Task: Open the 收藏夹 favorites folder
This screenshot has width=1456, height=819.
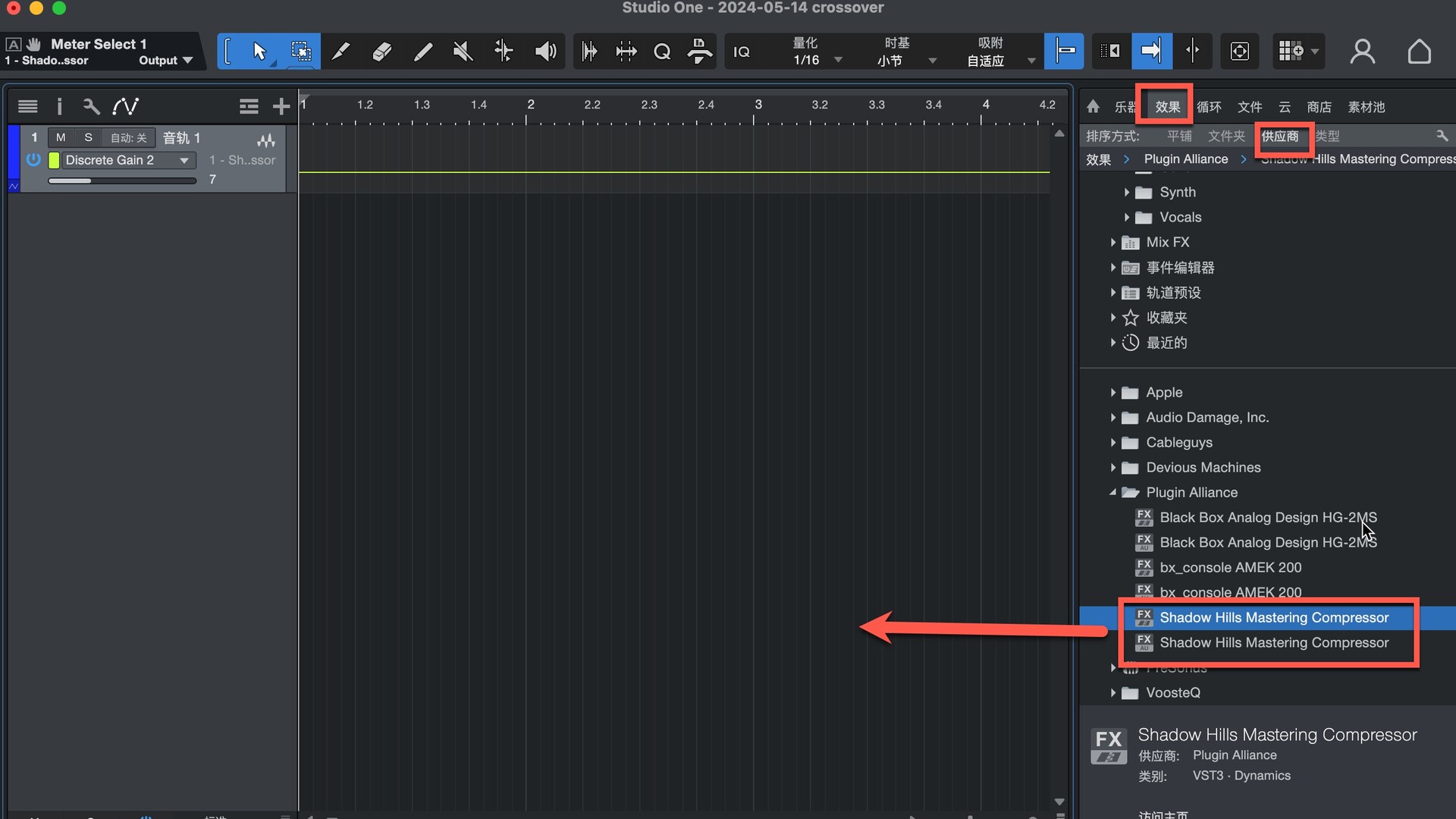Action: pyautogui.click(x=1166, y=317)
